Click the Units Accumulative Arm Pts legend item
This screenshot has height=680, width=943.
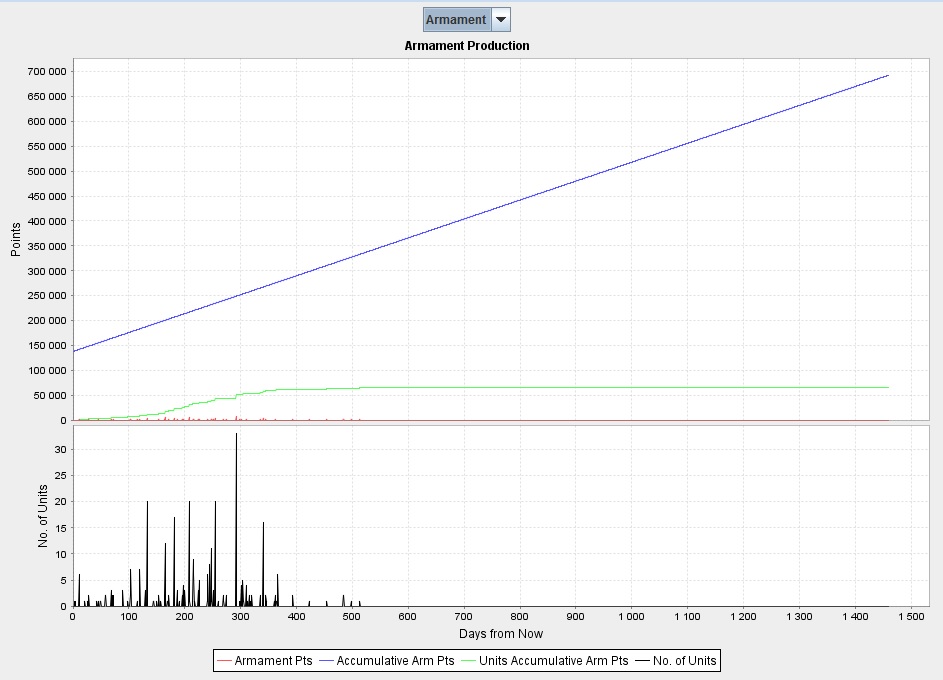[553, 661]
